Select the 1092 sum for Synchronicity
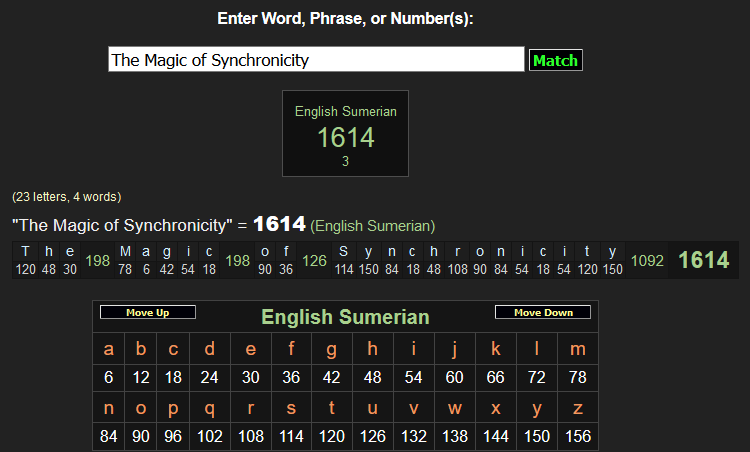The width and height of the screenshot is (750, 452). [x=648, y=261]
